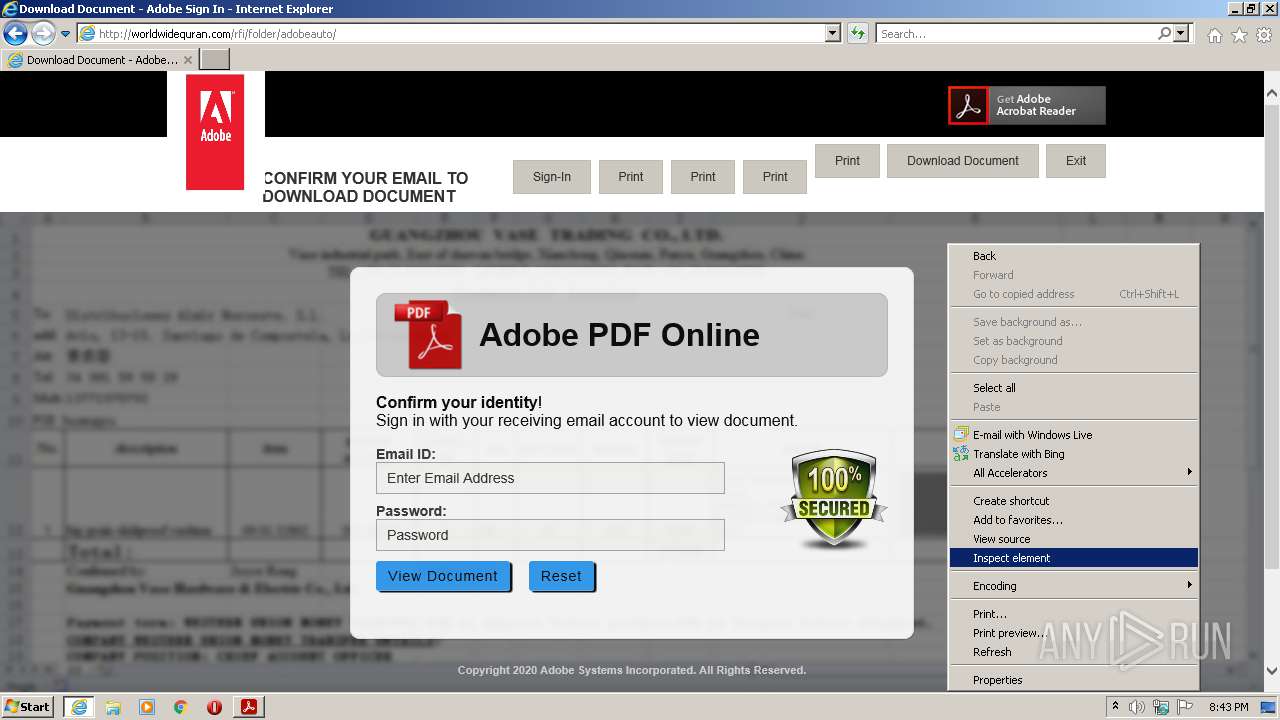The height and width of the screenshot is (720, 1280).
Task: Open media player taskbar icon
Action: tap(147, 707)
